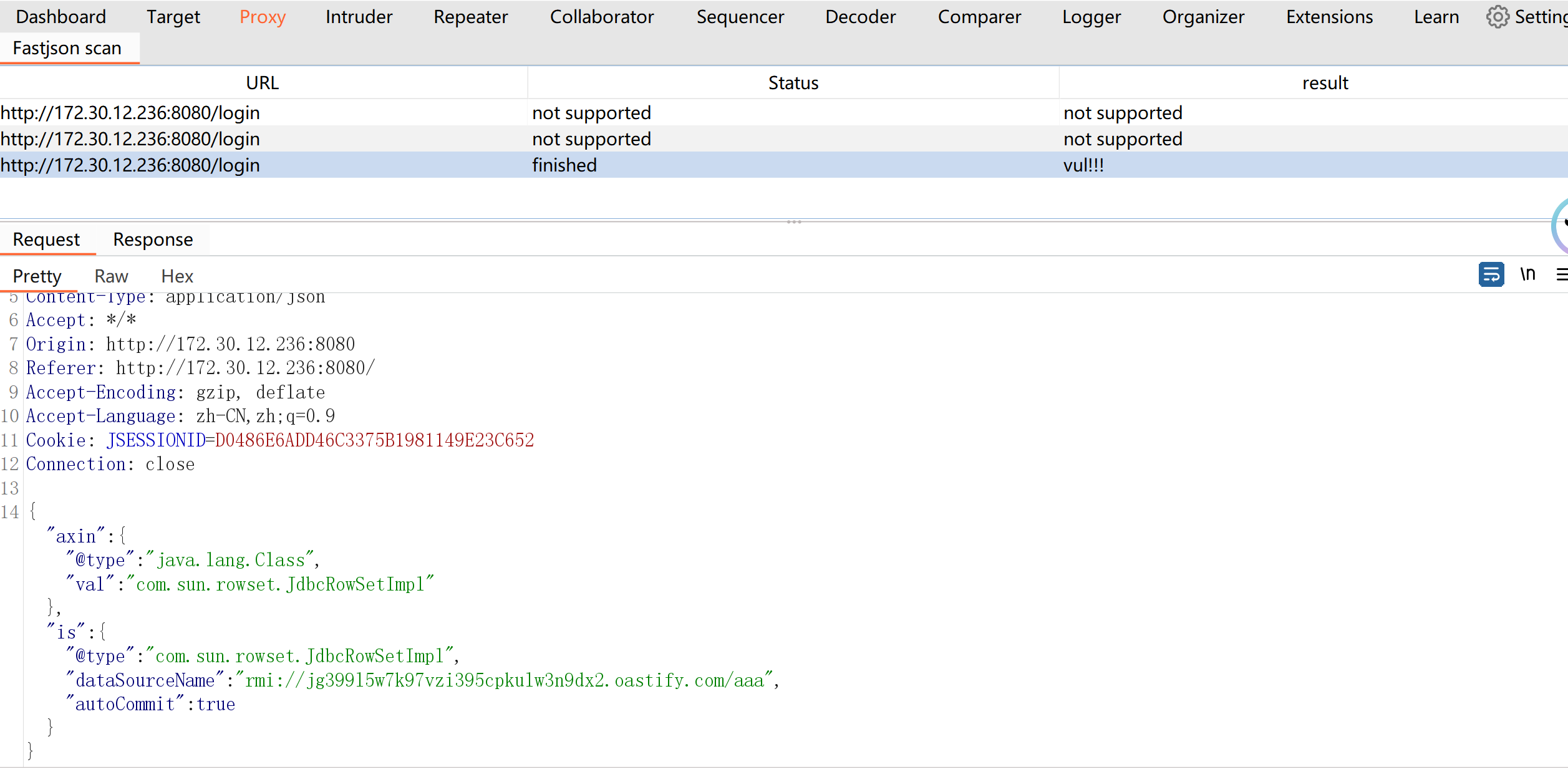Toggle the \n non-printable characters button
The width and height of the screenshot is (1568, 772).
pyautogui.click(x=1528, y=274)
